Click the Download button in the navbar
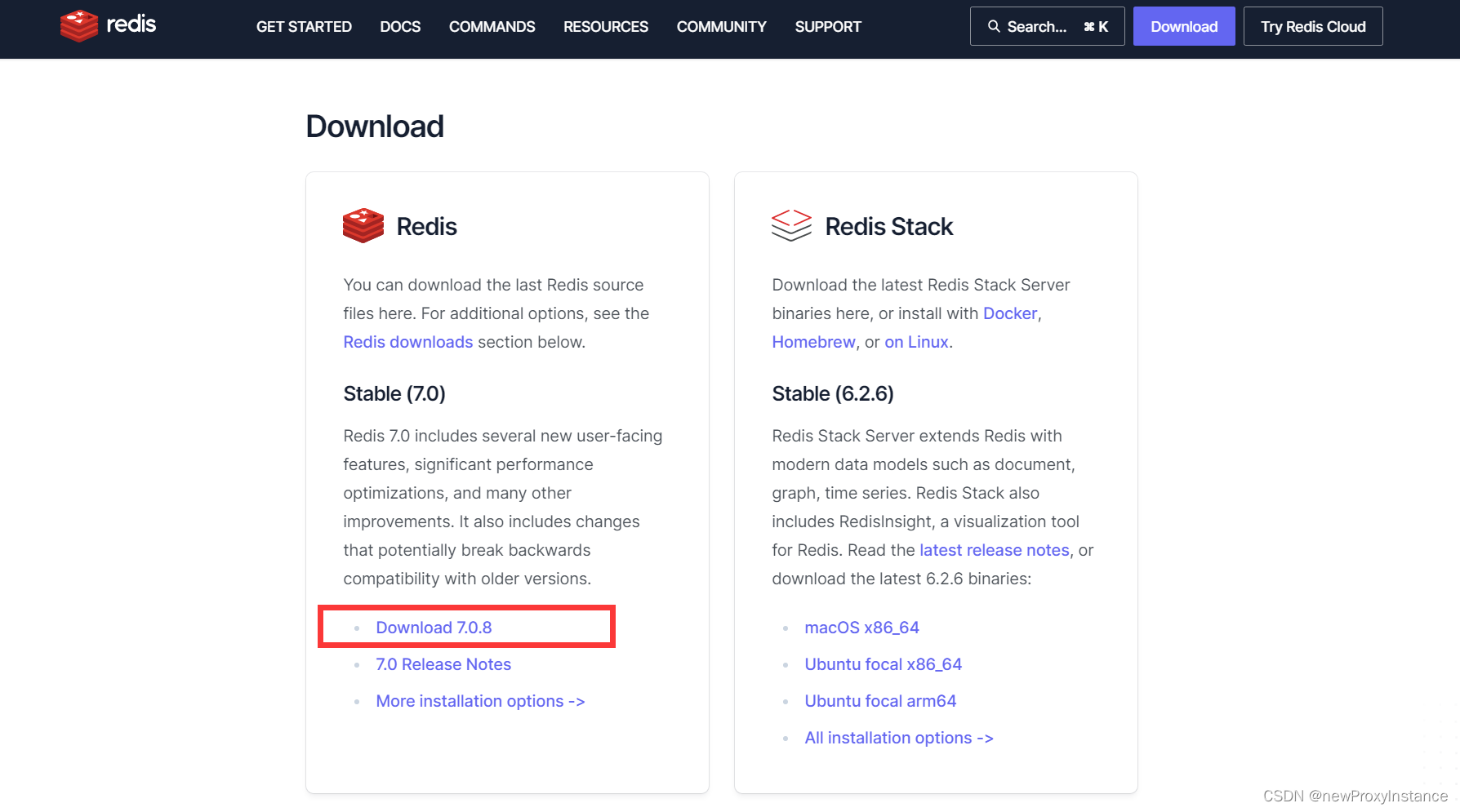 coord(1183,25)
